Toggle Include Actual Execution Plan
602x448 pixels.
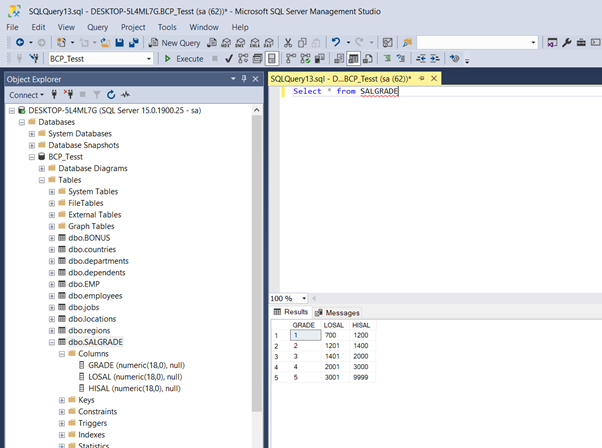pyautogui.click(x=291, y=58)
